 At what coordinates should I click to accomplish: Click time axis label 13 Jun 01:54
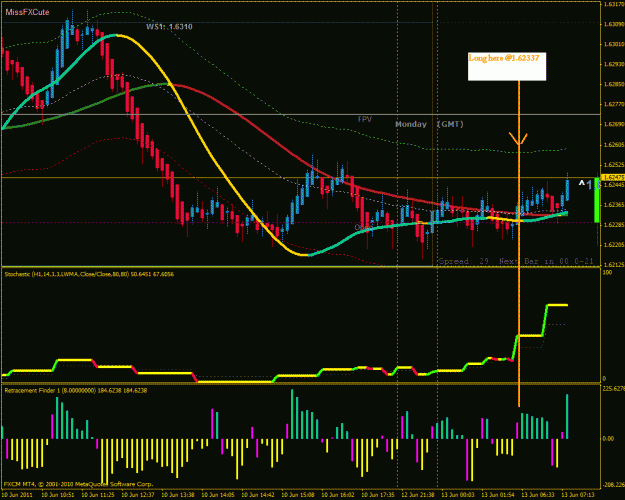[x=498, y=495]
